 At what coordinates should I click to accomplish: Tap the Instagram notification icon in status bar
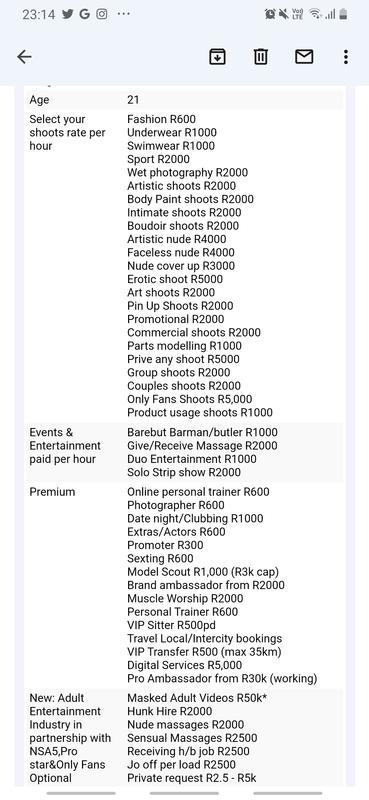[102, 14]
